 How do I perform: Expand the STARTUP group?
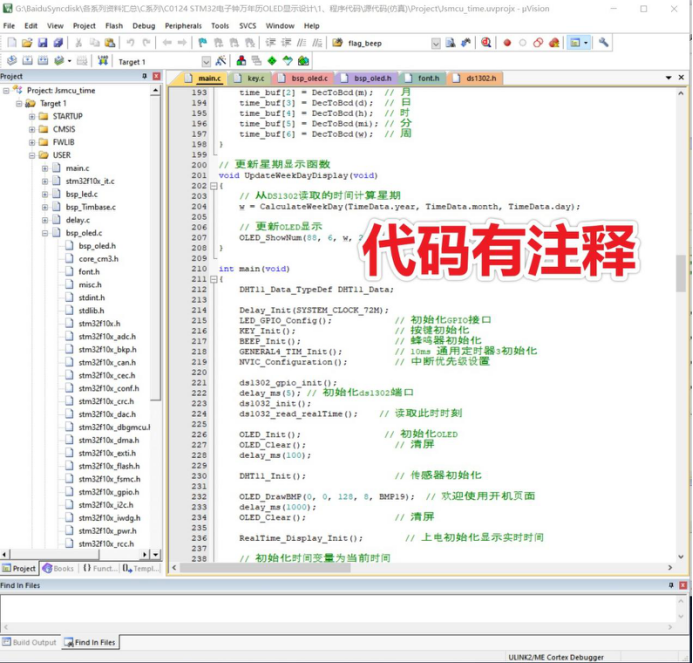[32, 117]
